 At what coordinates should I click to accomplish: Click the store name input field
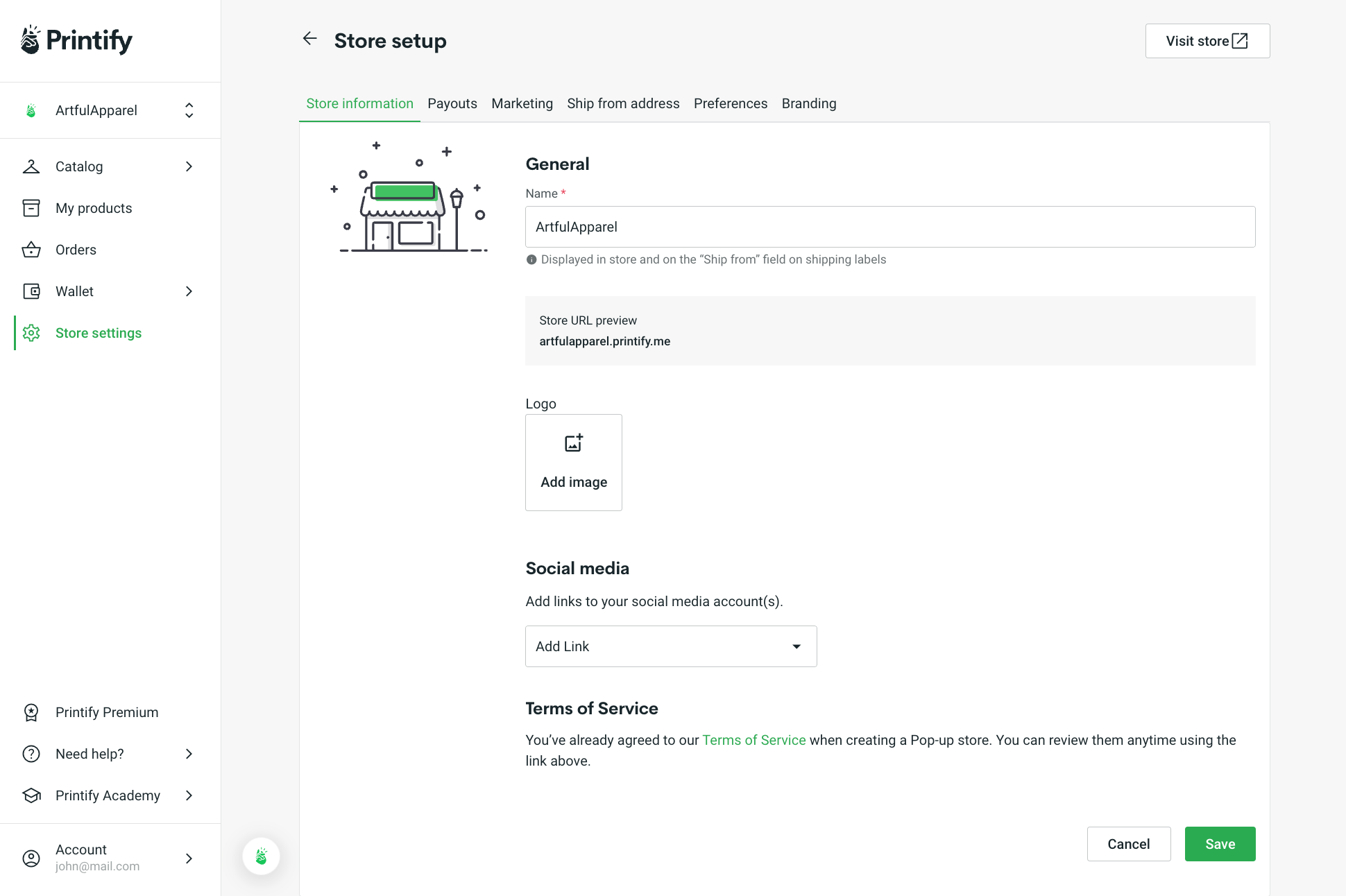pyautogui.click(x=890, y=227)
